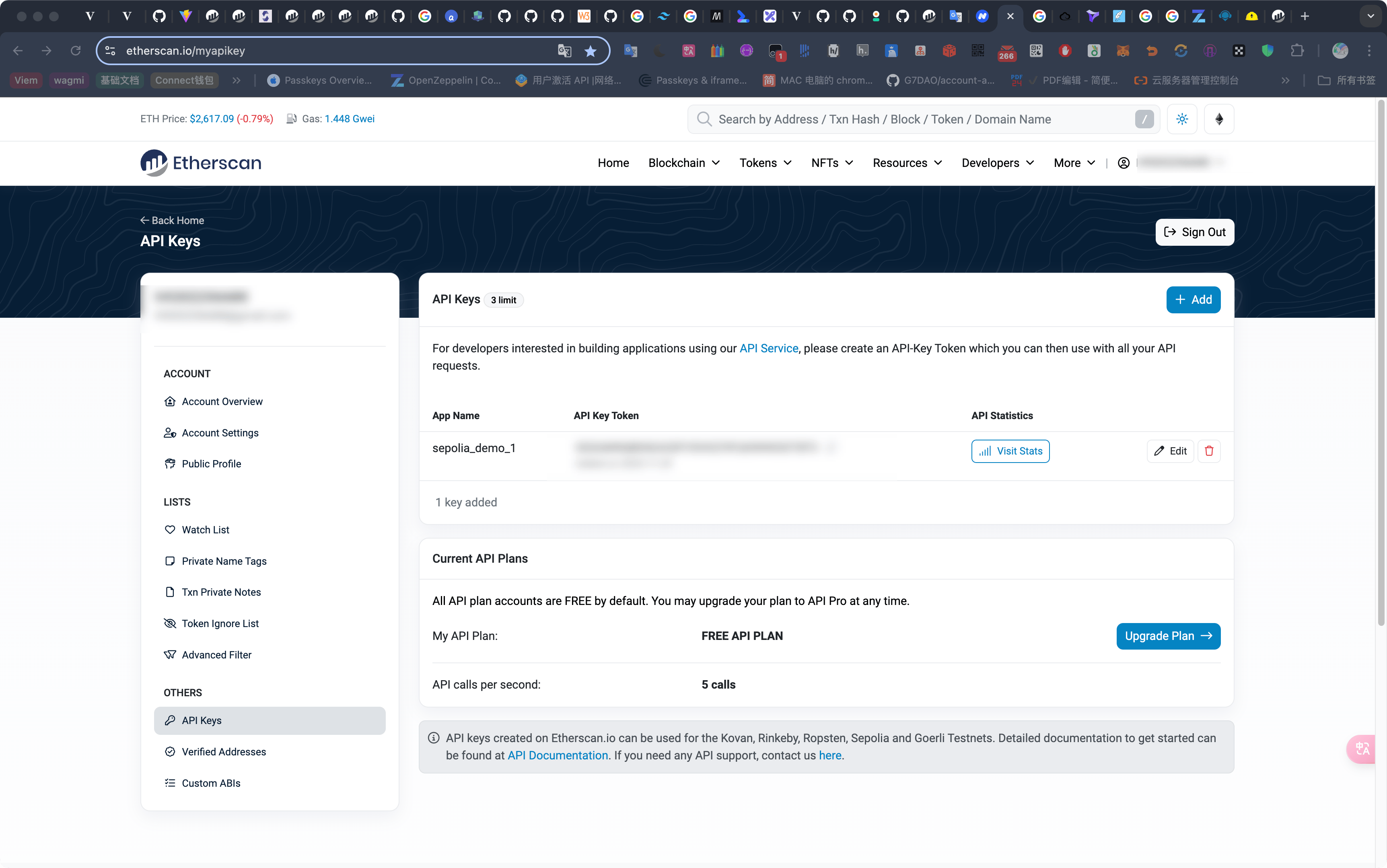The height and width of the screenshot is (868, 1387).
Task: Select API Keys in sidebar
Action: point(270,720)
